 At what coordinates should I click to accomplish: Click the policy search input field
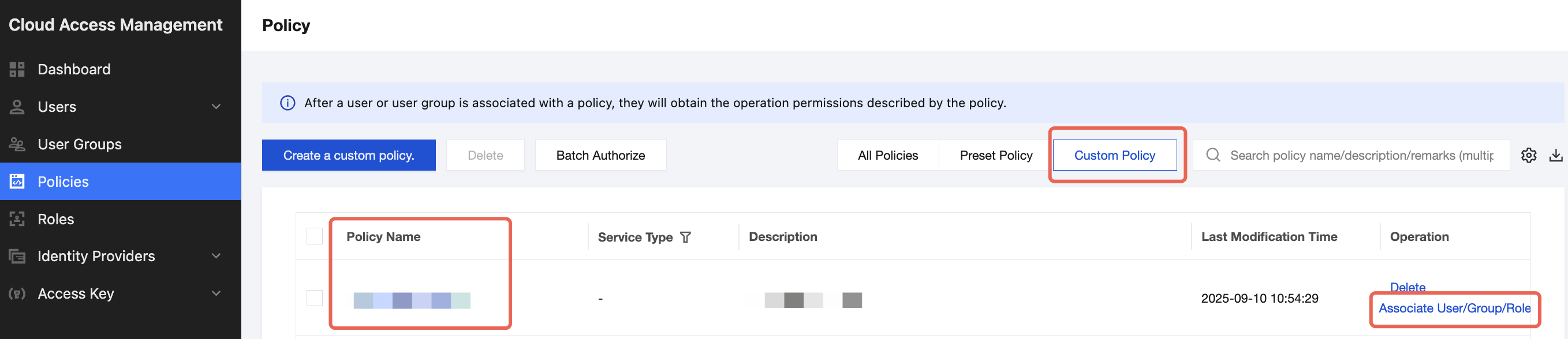click(1361, 156)
